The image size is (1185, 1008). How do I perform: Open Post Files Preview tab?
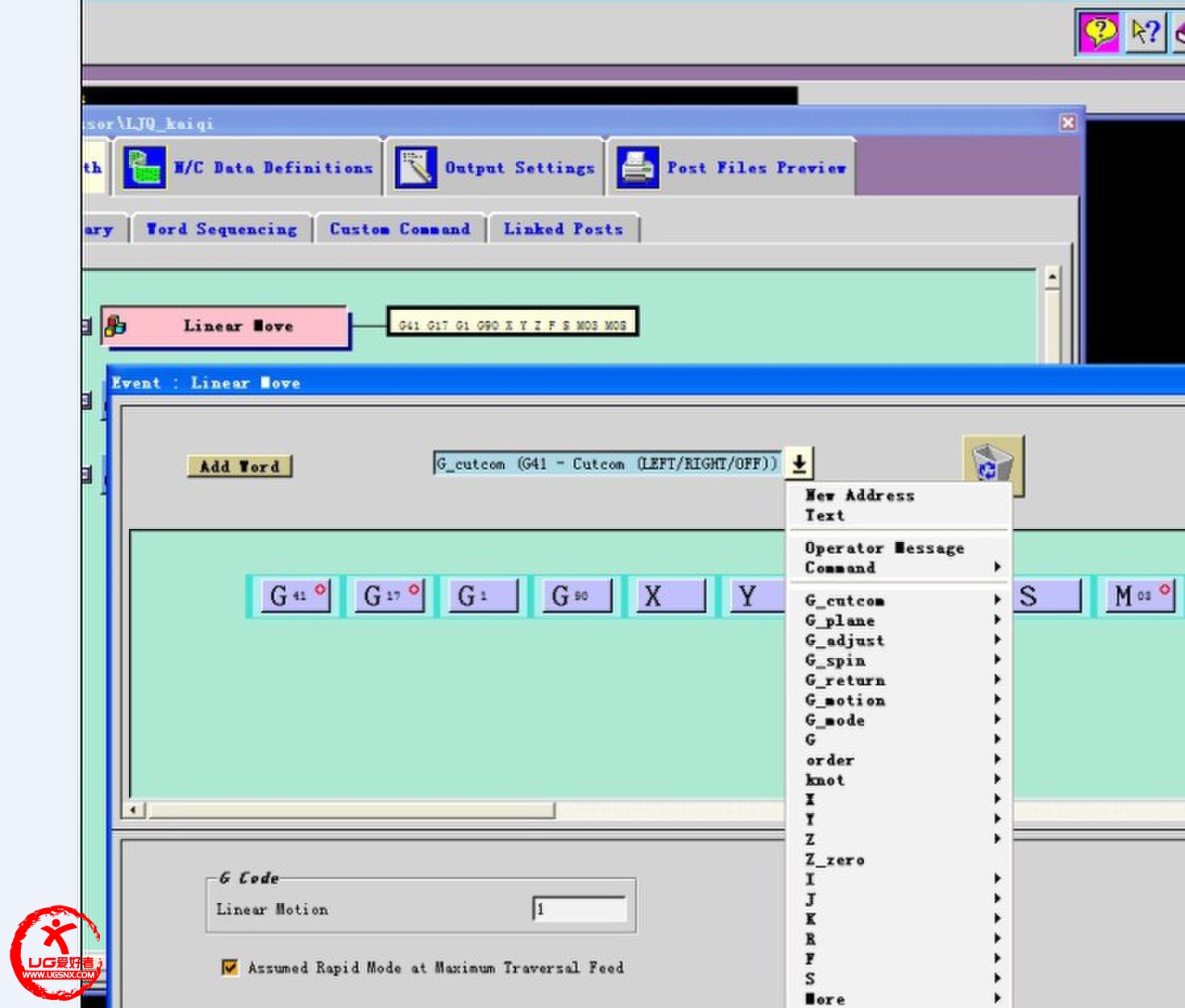732,168
